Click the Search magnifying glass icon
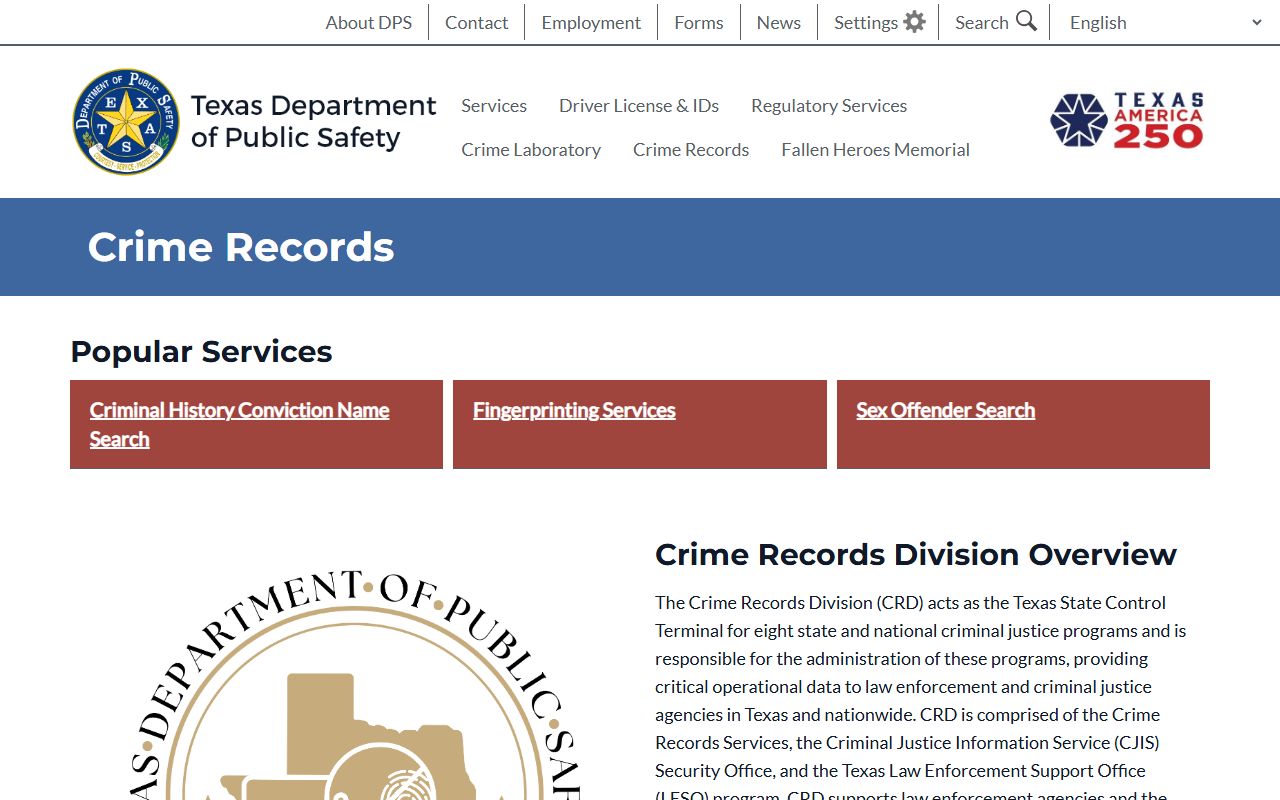This screenshot has height=800, width=1280. click(1026, 21)
